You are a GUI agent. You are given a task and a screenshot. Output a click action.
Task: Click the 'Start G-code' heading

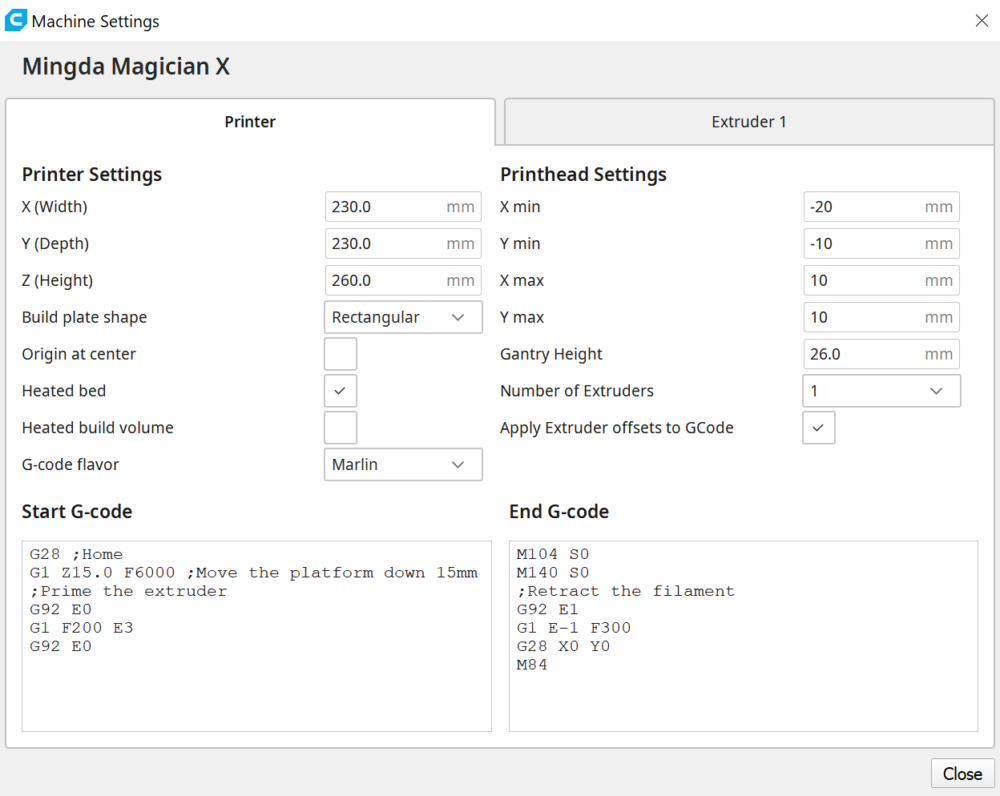[77, 512]
